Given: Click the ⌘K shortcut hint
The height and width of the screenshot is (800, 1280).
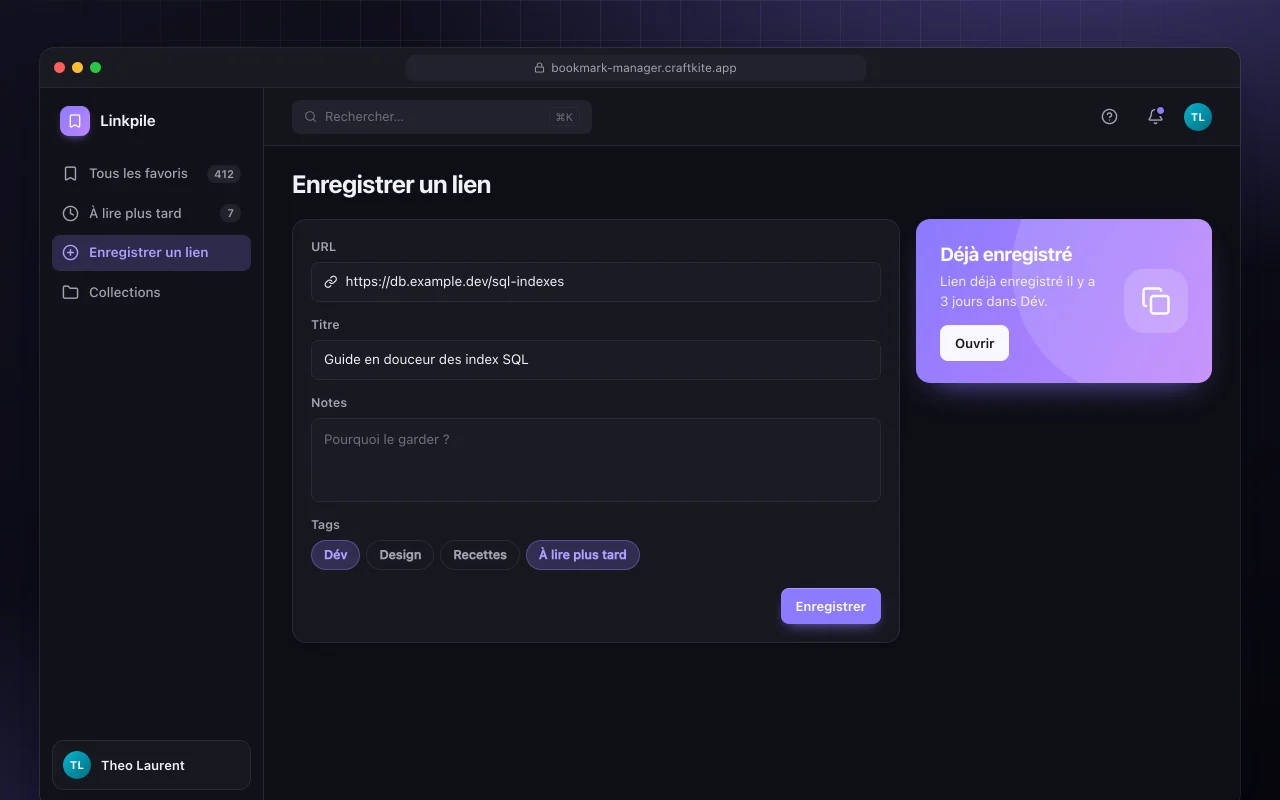Looking at the screenshot, I should 564,117.
